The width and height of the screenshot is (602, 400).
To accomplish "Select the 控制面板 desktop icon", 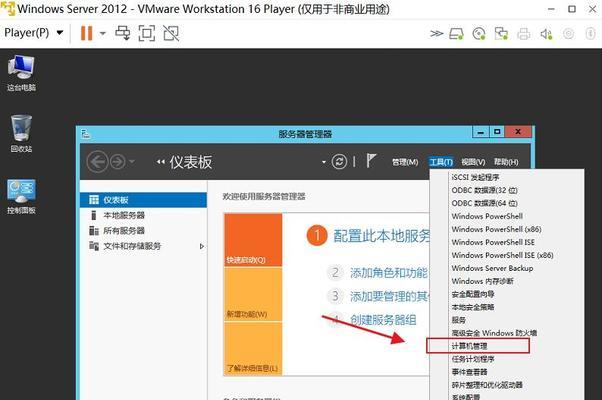I will 21,196.
